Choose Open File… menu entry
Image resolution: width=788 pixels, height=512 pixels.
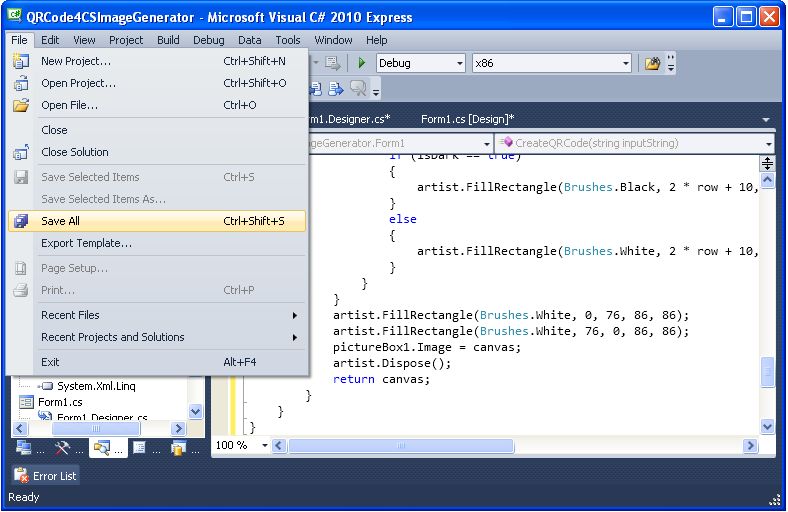point(156,106)
